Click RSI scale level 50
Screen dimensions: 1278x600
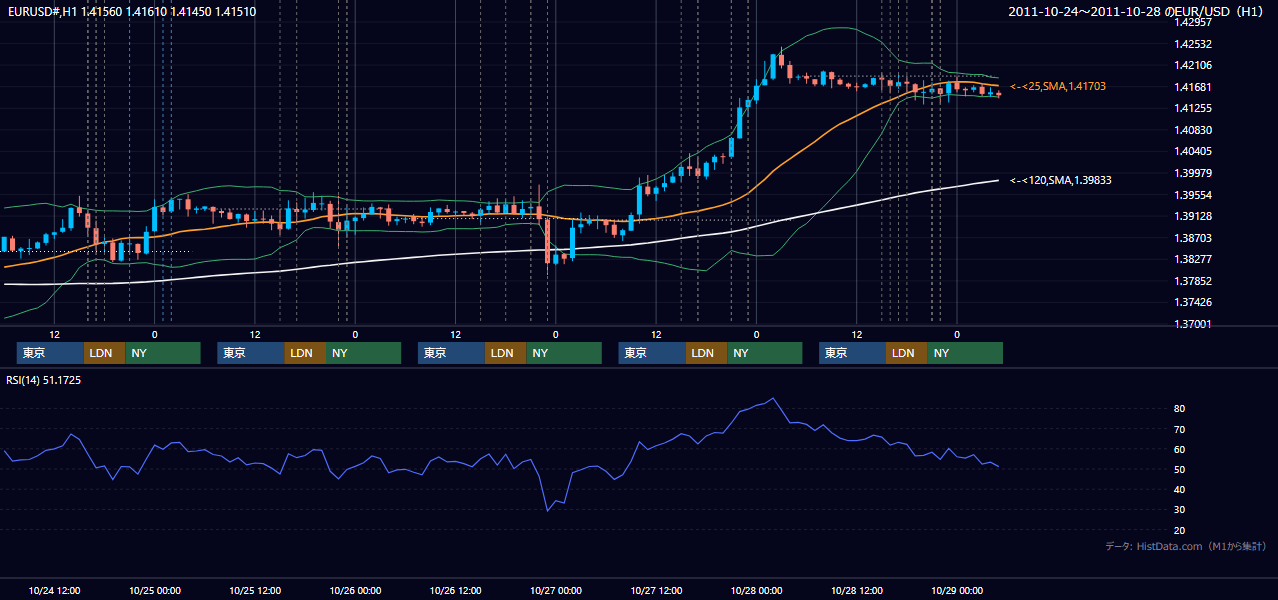pos(1180,469)
